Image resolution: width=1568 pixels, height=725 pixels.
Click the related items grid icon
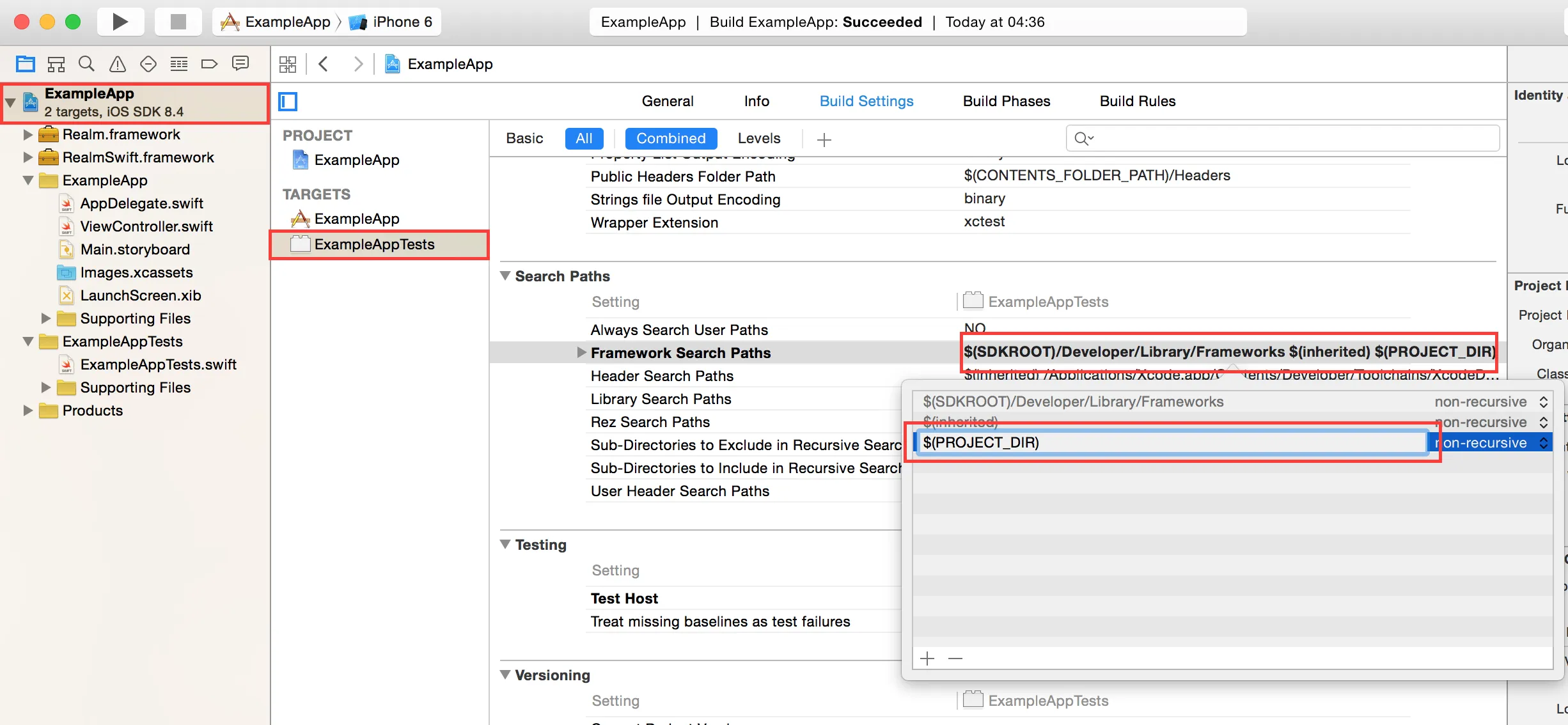(288, 64)
